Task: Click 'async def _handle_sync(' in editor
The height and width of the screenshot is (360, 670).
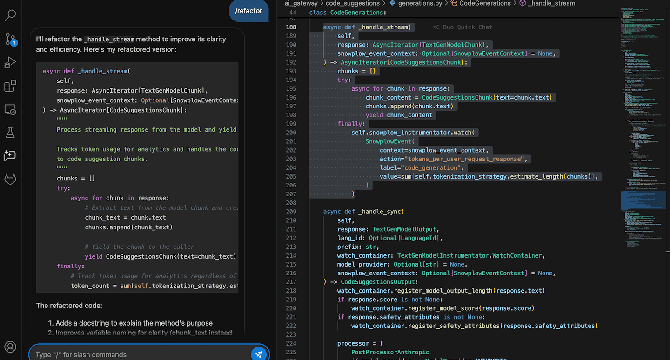Action: pyautogui.click(x=364, y=211)
